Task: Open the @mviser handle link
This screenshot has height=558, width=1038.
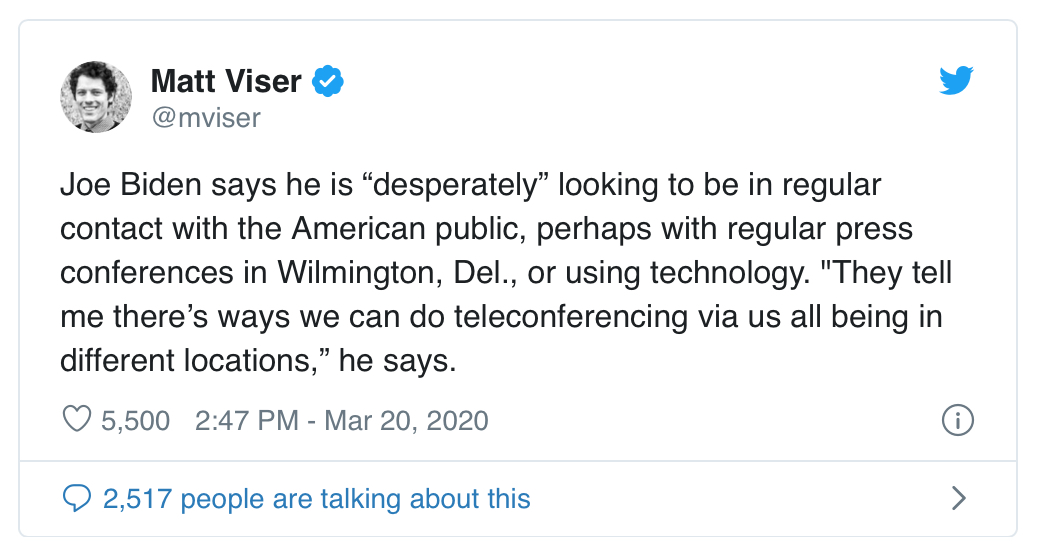Action: click(x=206, y=118)
